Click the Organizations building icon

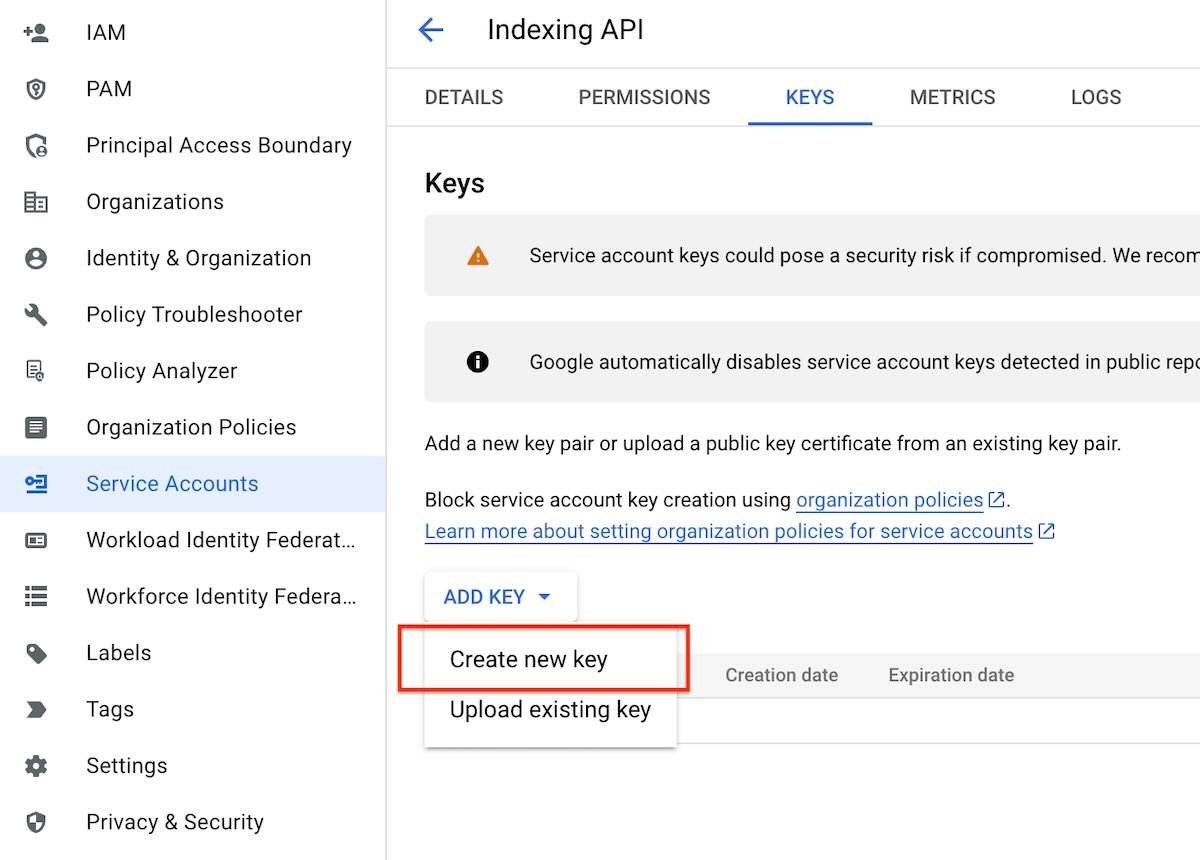(36, 202)
